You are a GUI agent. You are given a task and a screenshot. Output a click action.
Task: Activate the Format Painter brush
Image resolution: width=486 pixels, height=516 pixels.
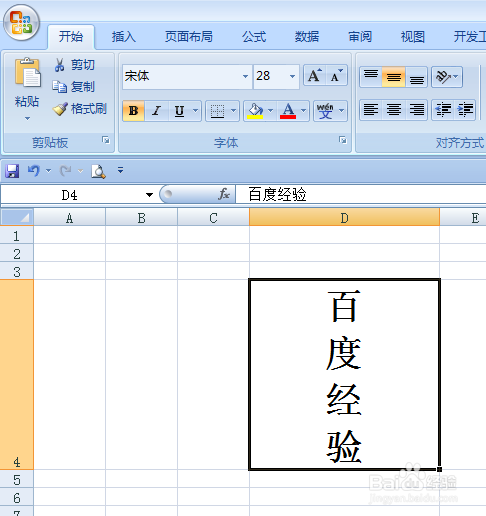tap(60, 109)
